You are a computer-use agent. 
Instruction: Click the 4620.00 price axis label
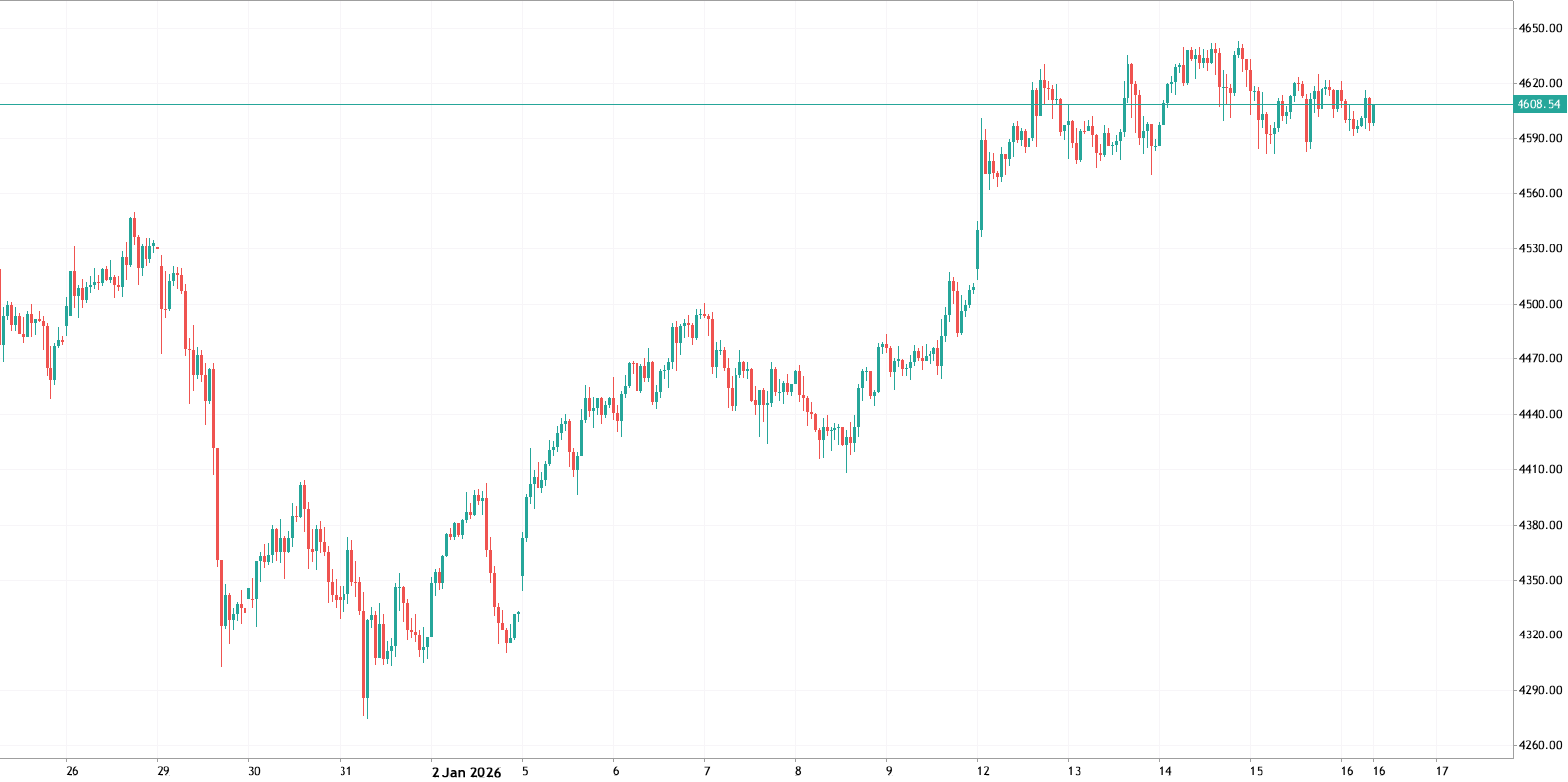click(1539, 83)
